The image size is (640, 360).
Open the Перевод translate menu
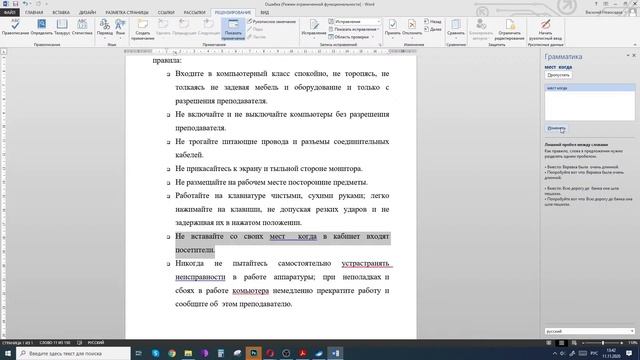point(104,28)
